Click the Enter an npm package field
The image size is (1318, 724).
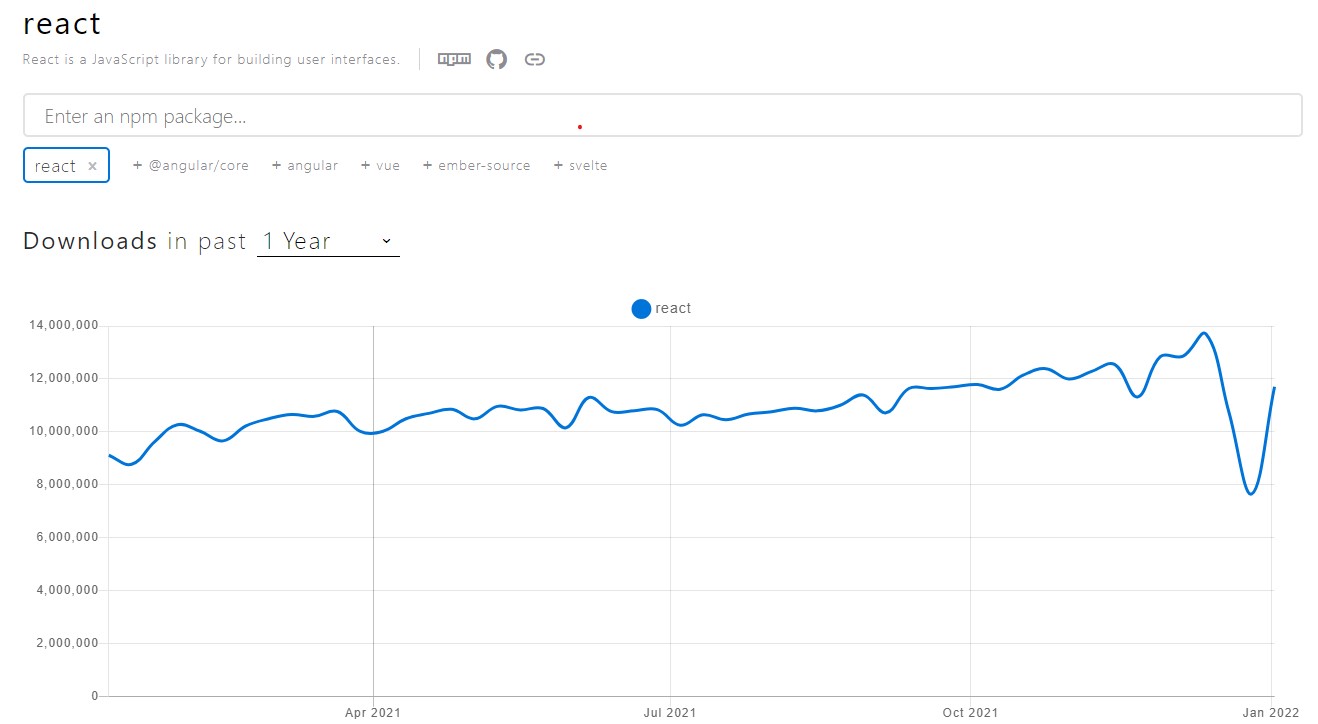pyautogui.click(x=663, y=116)
